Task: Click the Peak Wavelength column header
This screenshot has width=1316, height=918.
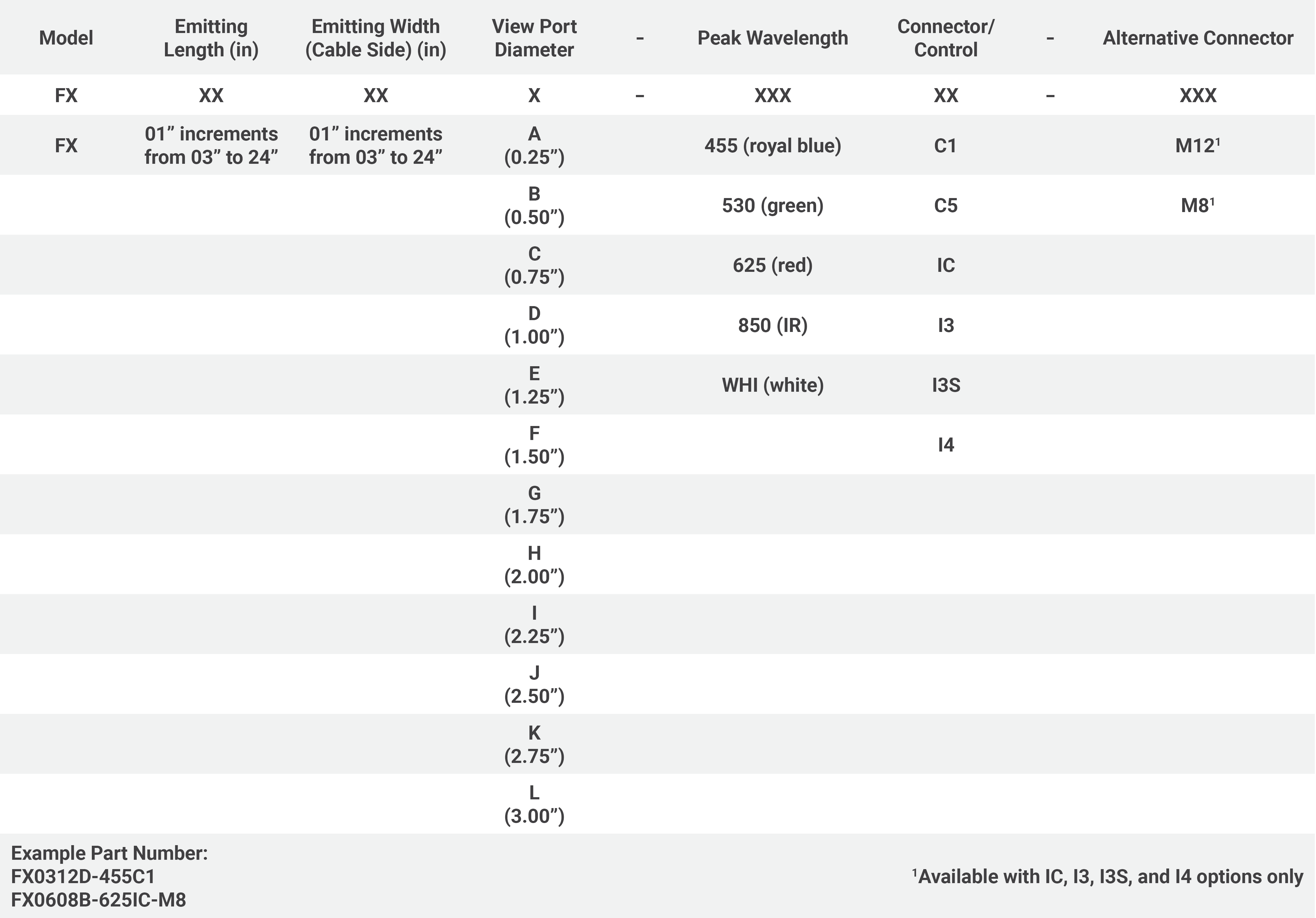Action: click(x=772, y=38)
